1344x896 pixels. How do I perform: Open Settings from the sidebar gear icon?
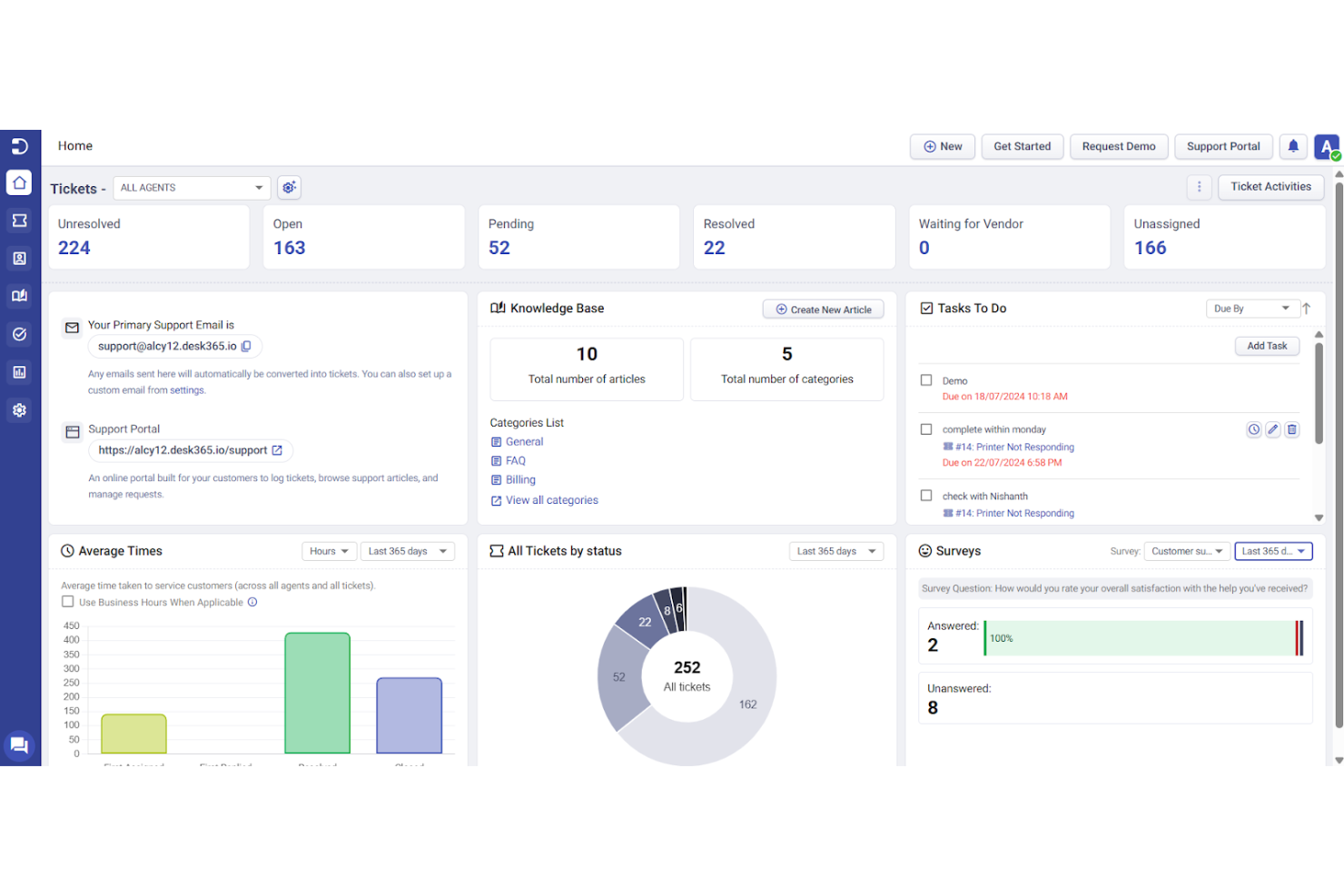[19, 409]
